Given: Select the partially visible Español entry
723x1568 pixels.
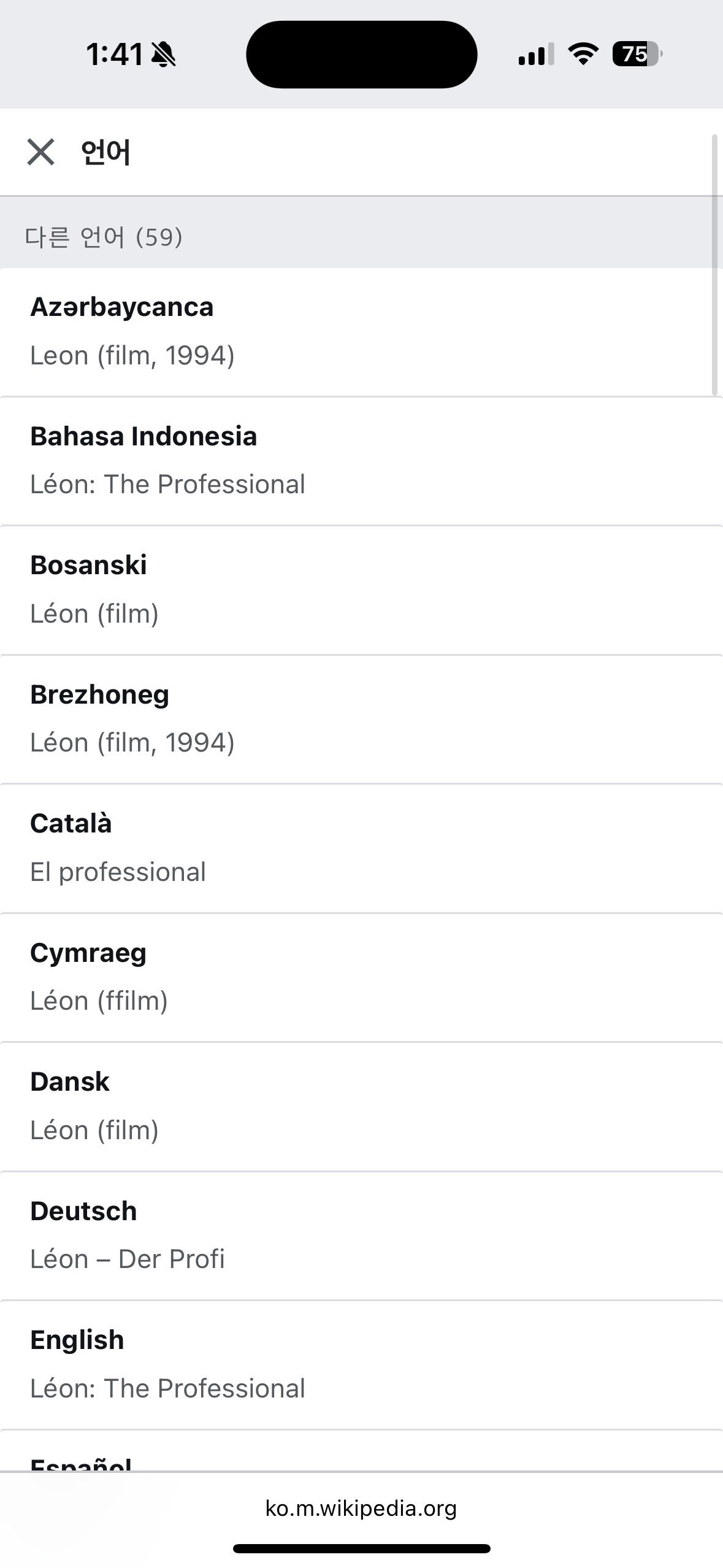Looking at the screenshot, I should point(361,1451).
